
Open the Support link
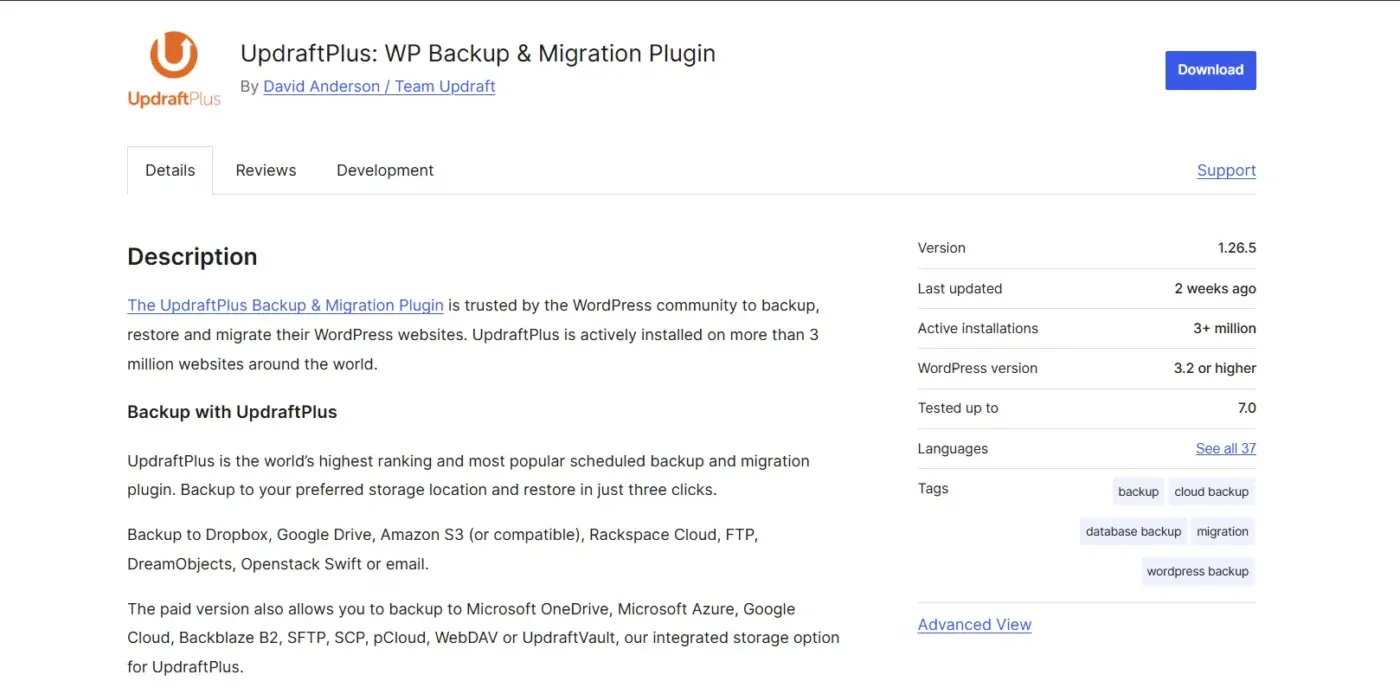pos(1226,170)
